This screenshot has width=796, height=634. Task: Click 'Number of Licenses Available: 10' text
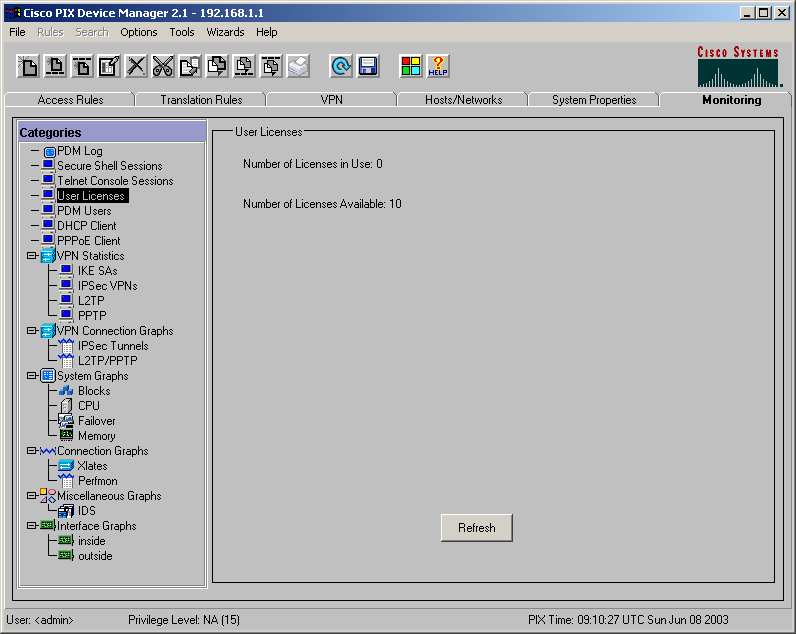(x=322, y=204)
